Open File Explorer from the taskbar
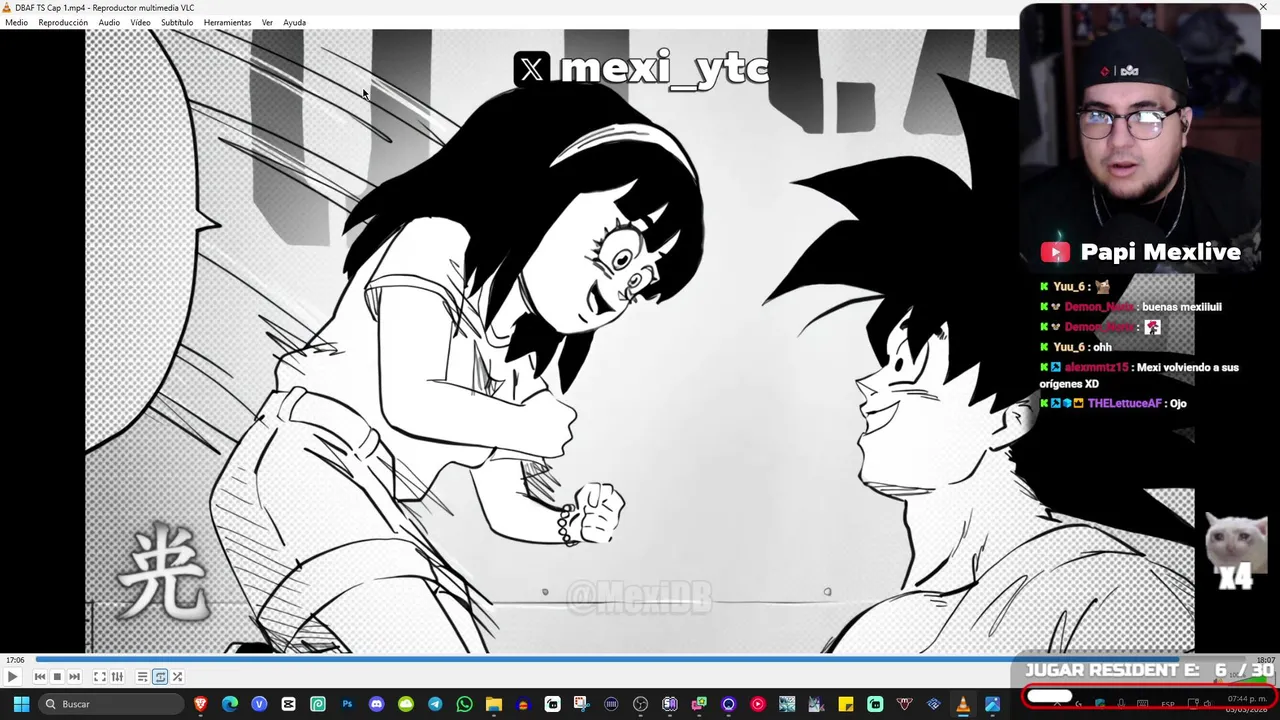 pos(493,704)
